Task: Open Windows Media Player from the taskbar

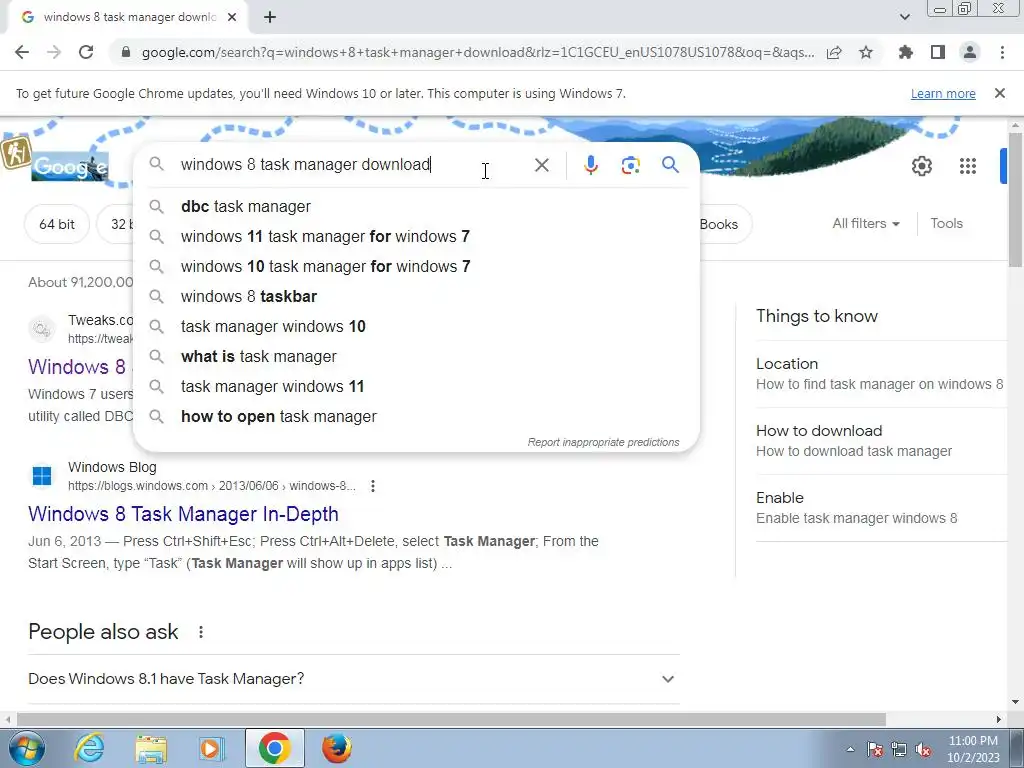Action: tap(212, 748)
